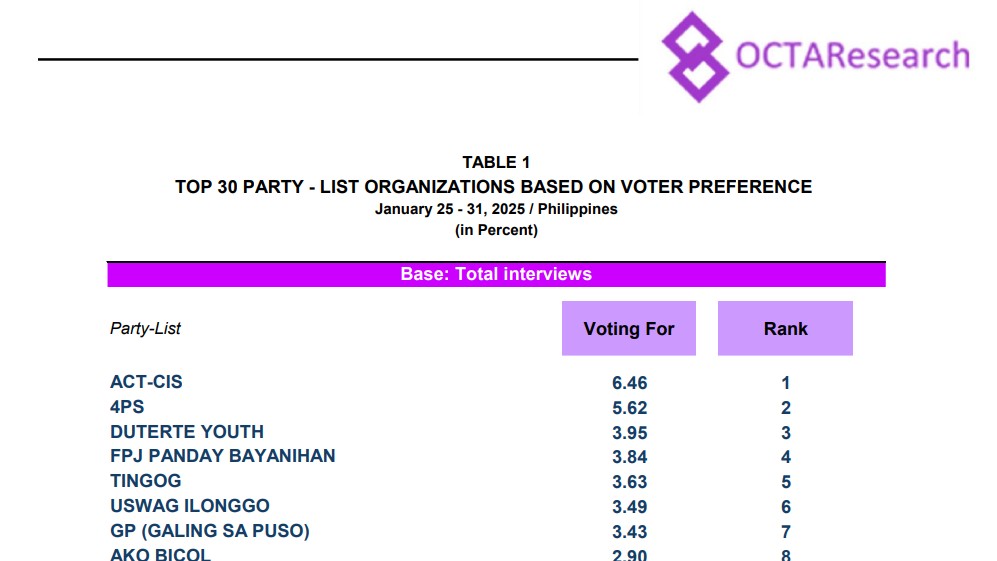
Task: Click the FPJ PANDAY BAYANIHAN entry
Action: [x=223, y=456]
